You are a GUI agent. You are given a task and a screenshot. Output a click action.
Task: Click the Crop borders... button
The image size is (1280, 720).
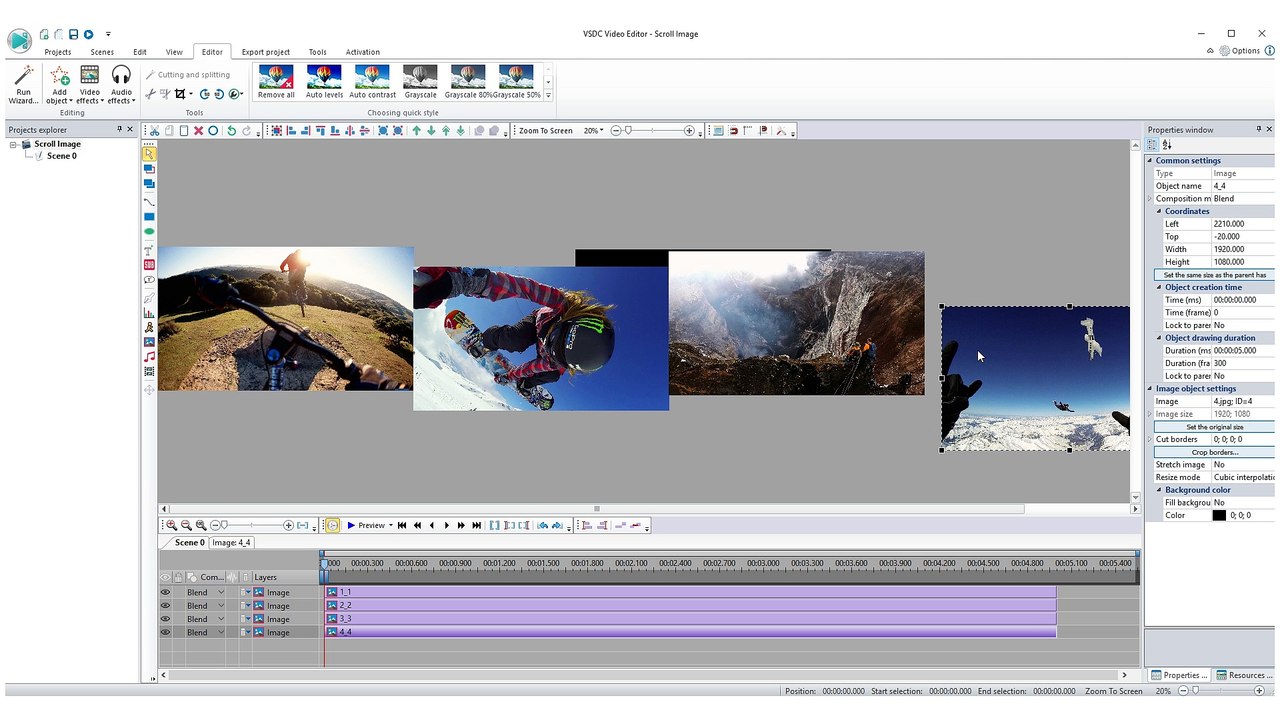click(x=1215, y=452)
